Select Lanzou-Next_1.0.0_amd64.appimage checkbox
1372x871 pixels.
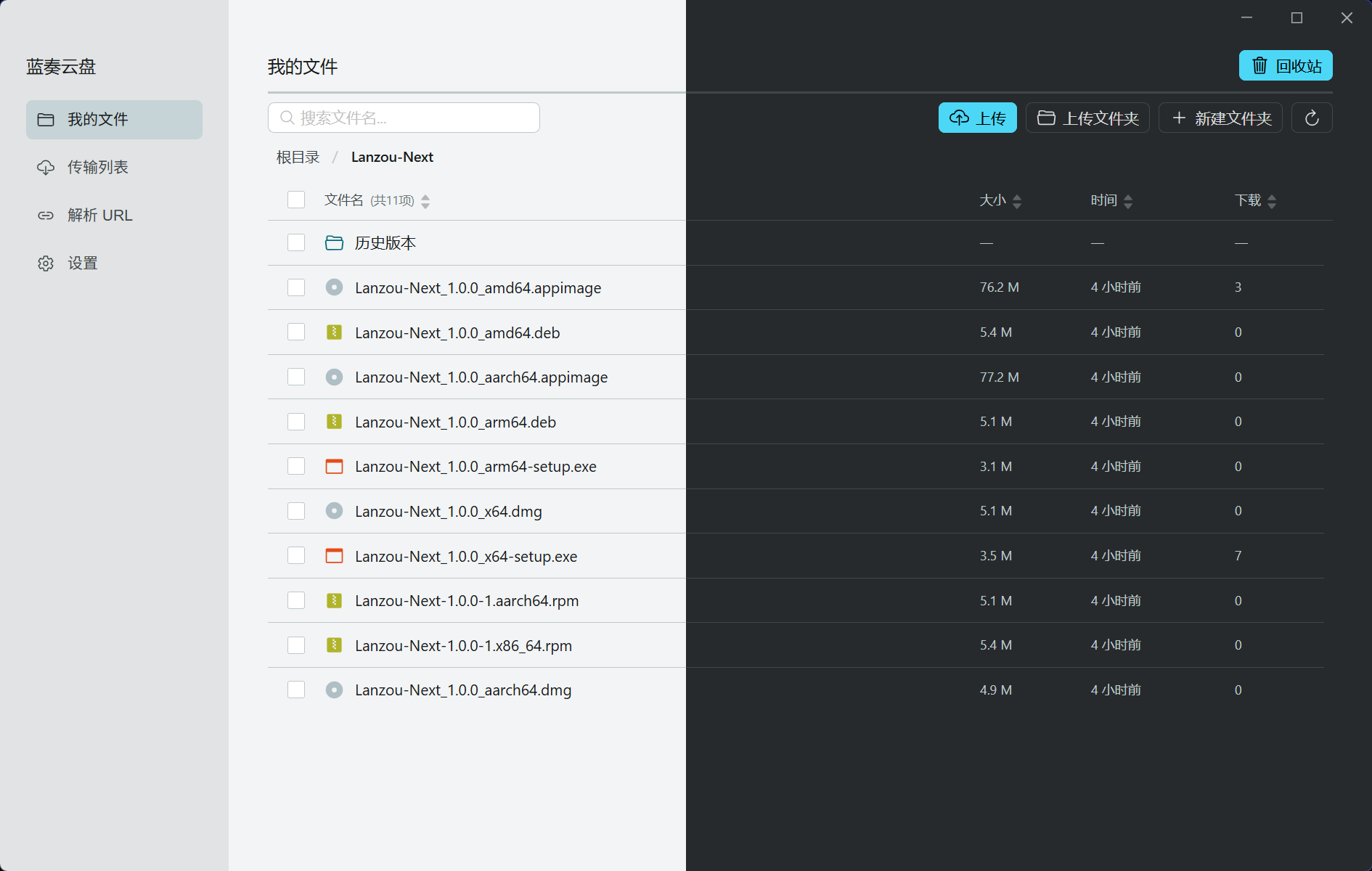[296, 287]
